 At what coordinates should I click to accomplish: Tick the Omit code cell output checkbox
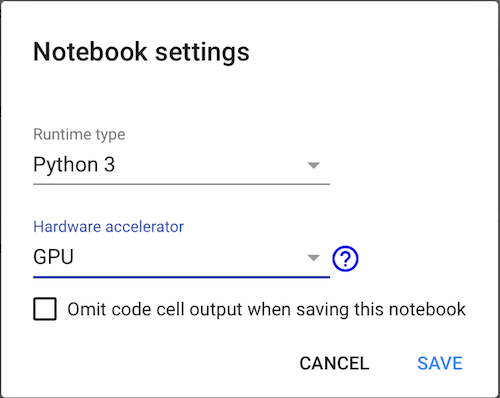click(45, 309)
